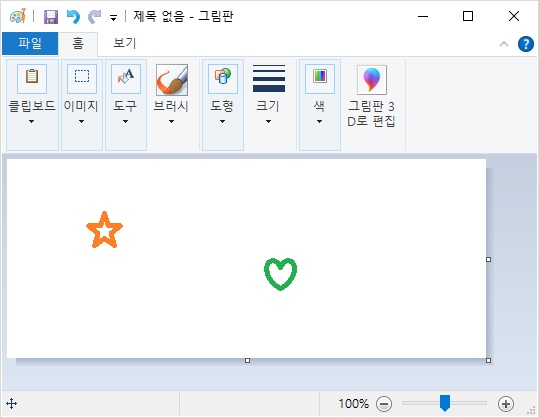
Task: Expand the 클립보드 dropdown arrow
Action: pos(32,121)
